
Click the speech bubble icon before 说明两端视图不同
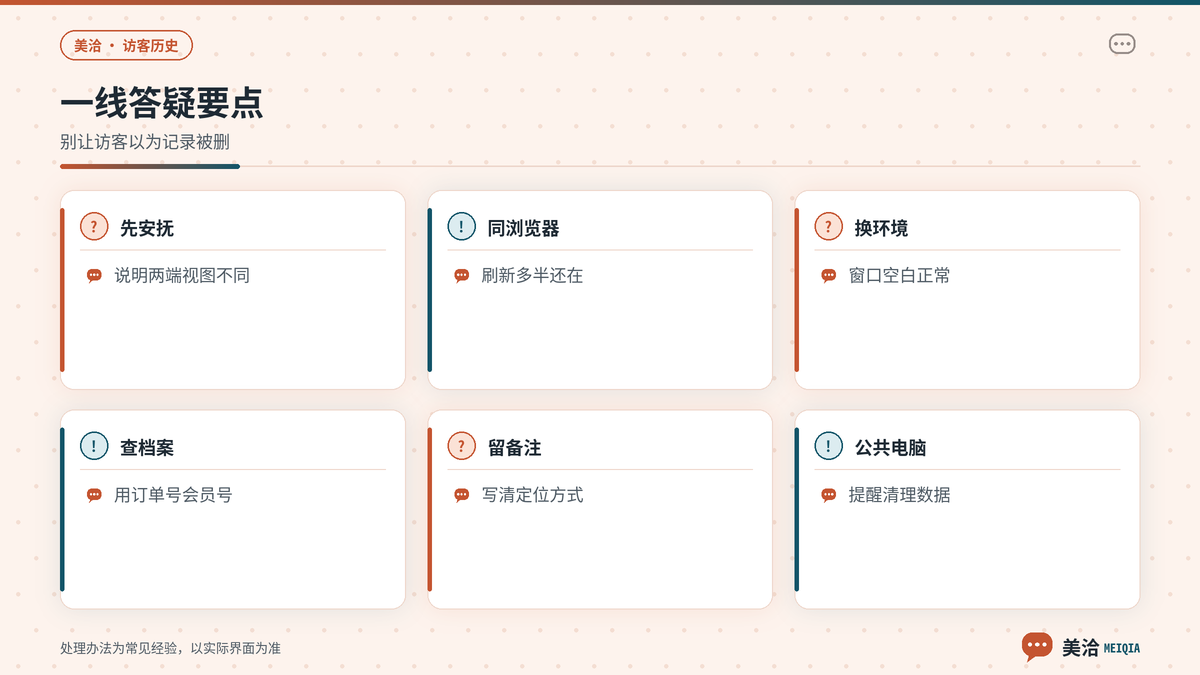(x=94, y=276)
